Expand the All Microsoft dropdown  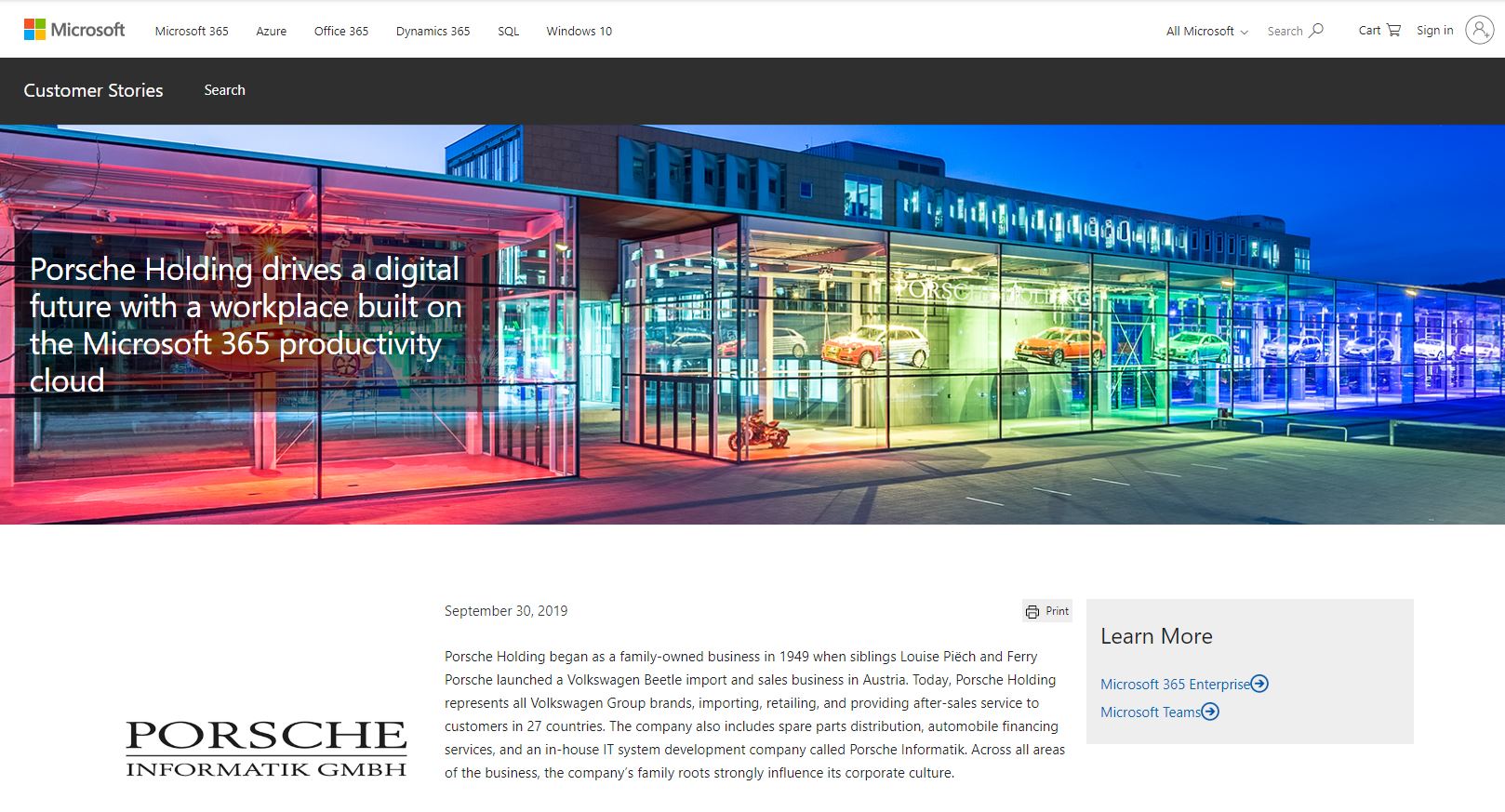[1206, 31]
